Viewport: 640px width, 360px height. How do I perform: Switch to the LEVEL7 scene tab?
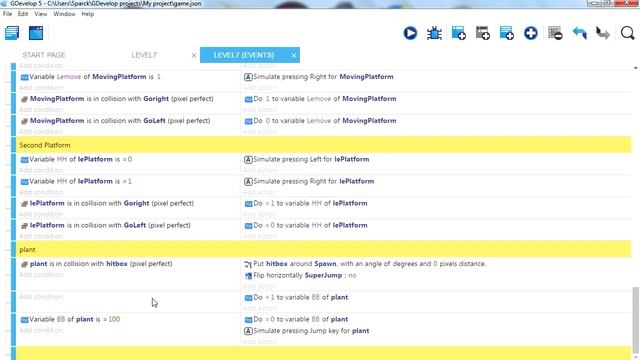click(x=144, y=55)
